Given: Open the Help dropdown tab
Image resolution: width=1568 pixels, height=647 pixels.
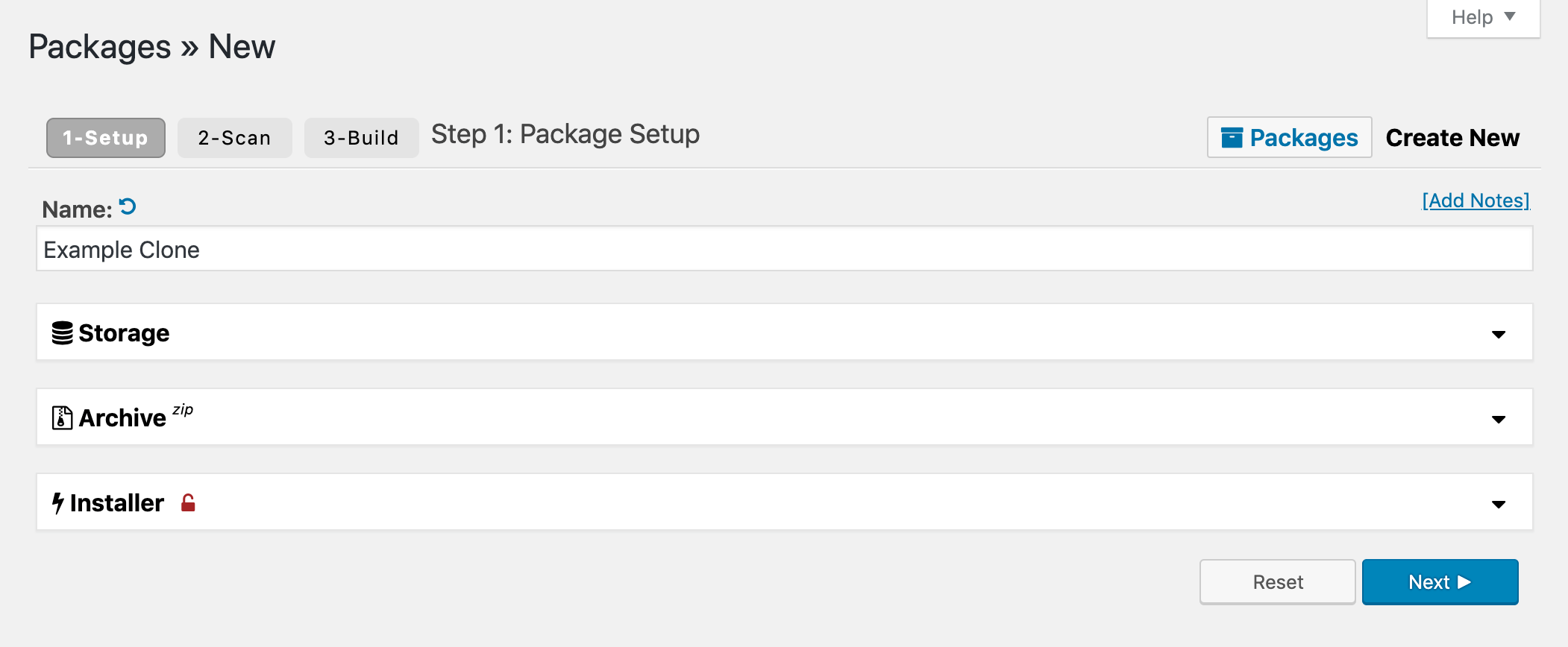Looking at the screenshot, I should pos(1483,17).
